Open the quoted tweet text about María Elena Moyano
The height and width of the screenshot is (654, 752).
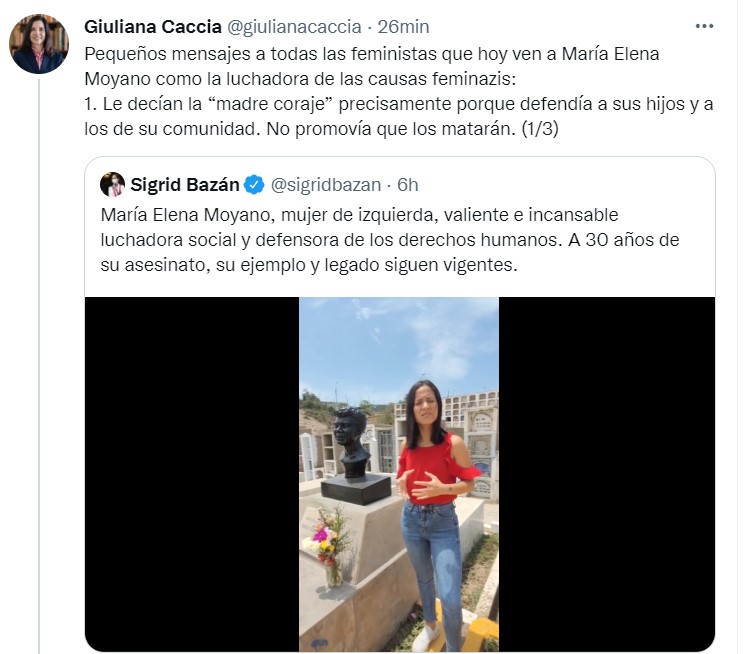tap(389, 240)
